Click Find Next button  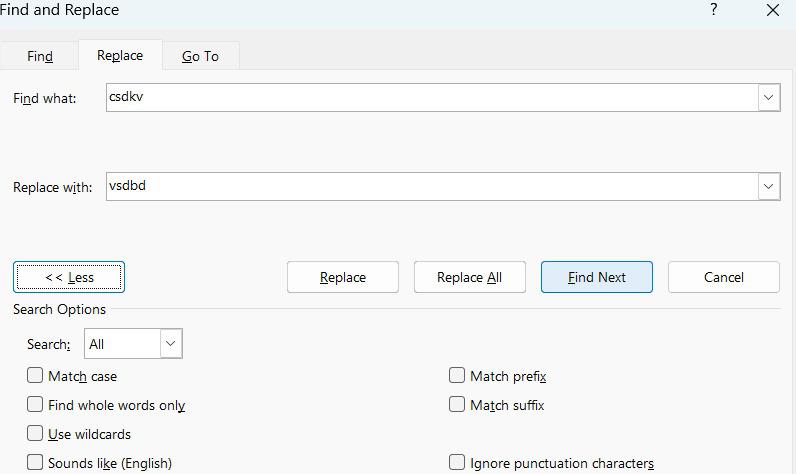tap(597, 277)
